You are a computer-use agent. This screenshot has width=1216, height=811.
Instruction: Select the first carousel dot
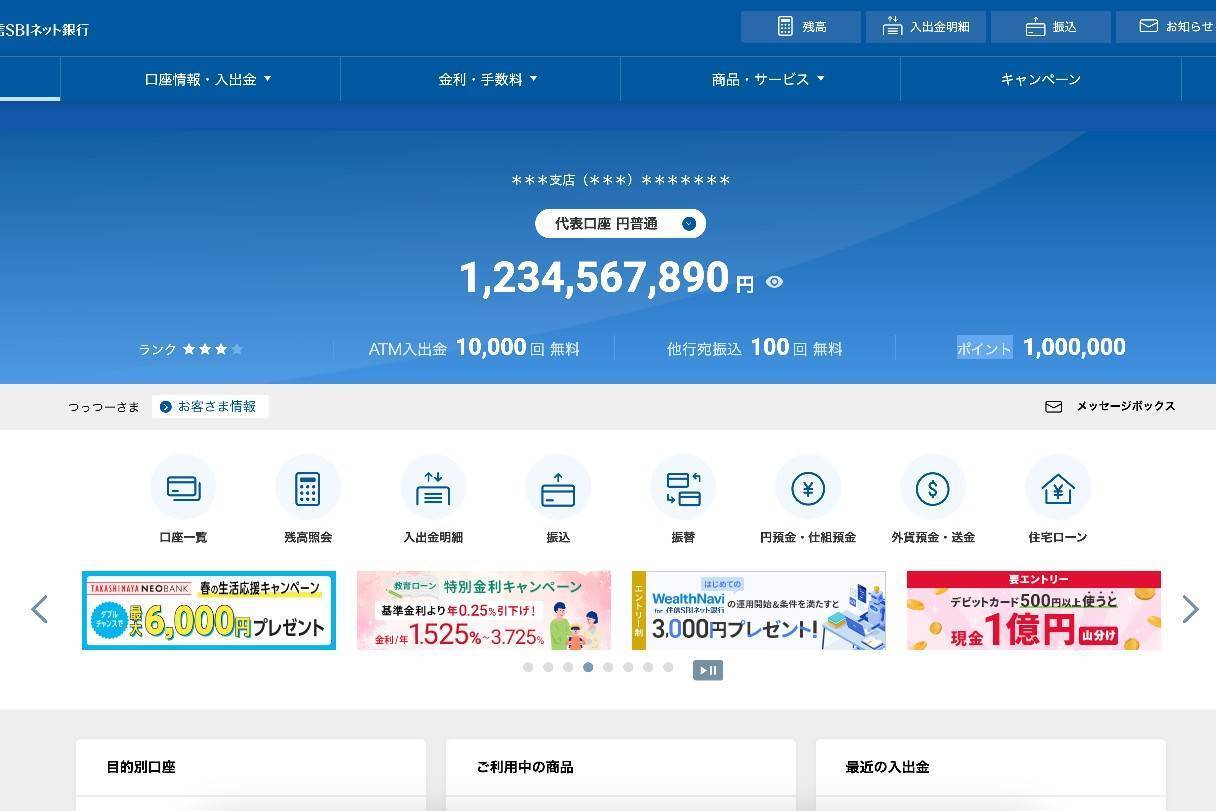tap(528, 667)
